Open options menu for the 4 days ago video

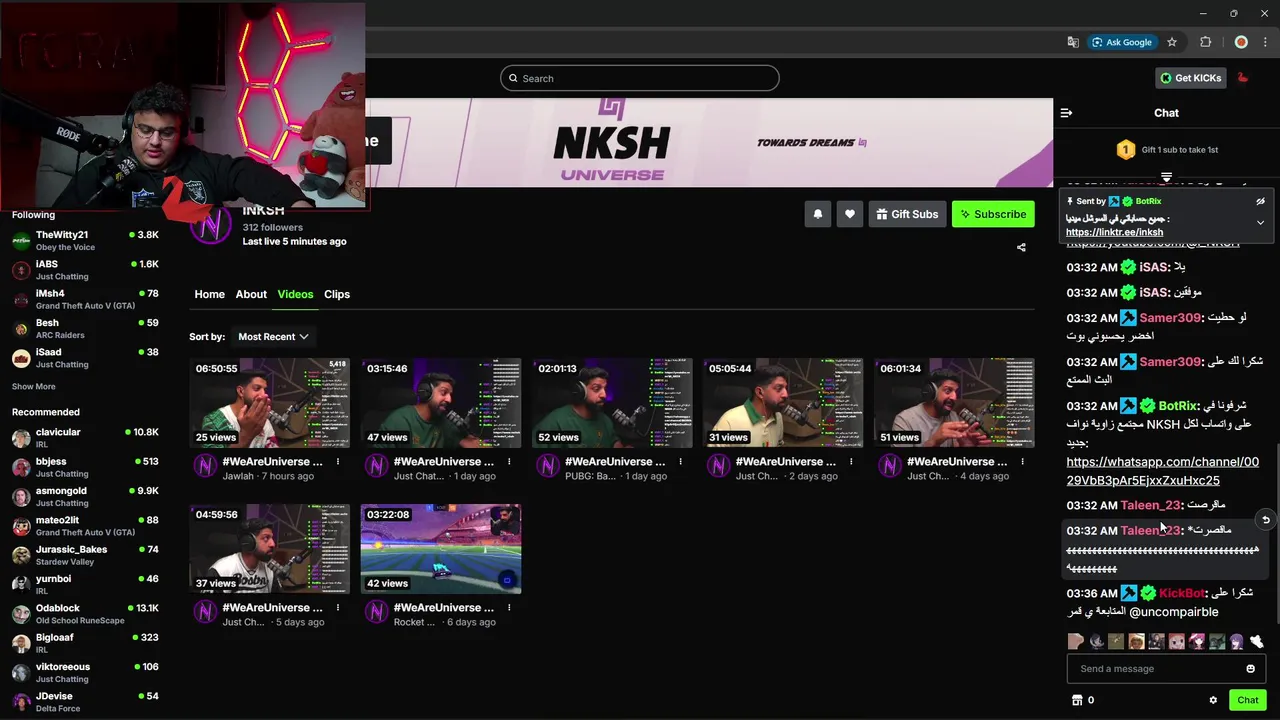click(x=1022, y=461)
